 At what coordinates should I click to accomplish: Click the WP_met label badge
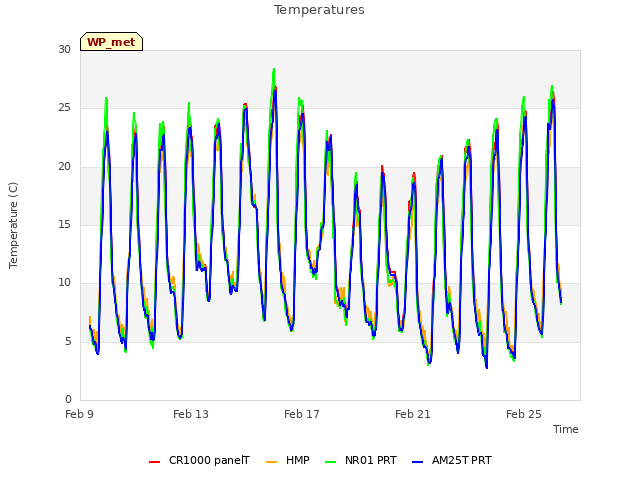pyautogui.click(x=111, y=42)
